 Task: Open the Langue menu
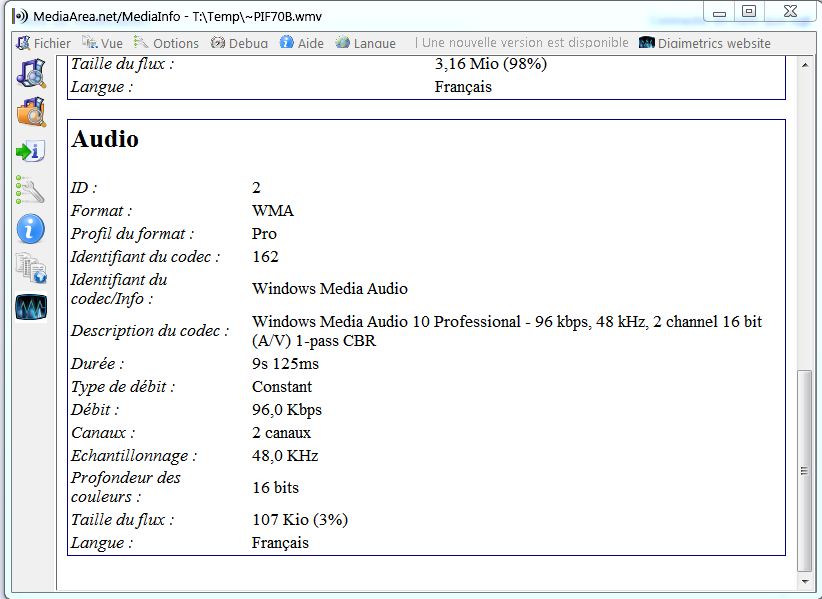366,43
